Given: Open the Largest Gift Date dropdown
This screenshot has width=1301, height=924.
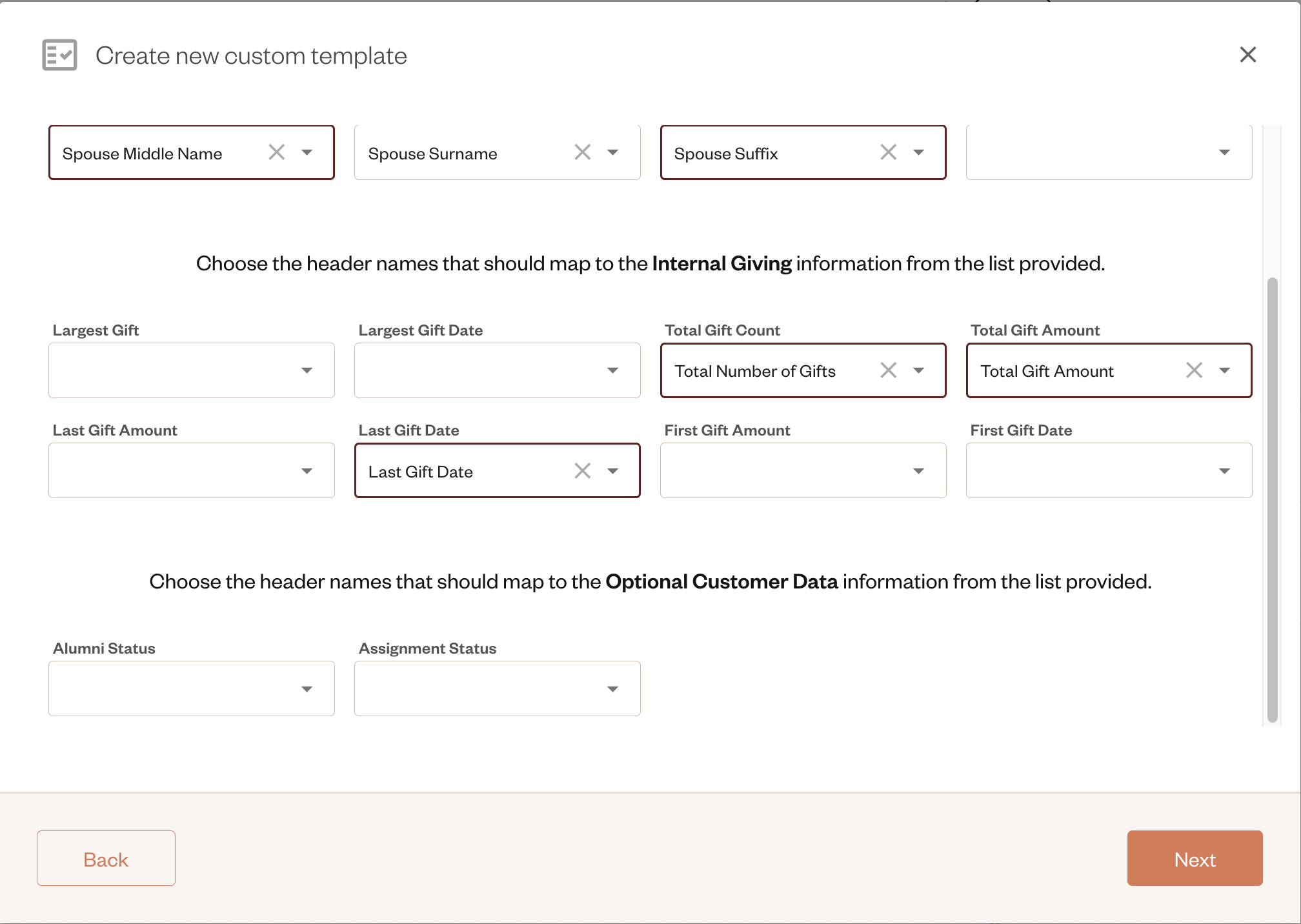Looking at the screenshot, I should point(498,370).
